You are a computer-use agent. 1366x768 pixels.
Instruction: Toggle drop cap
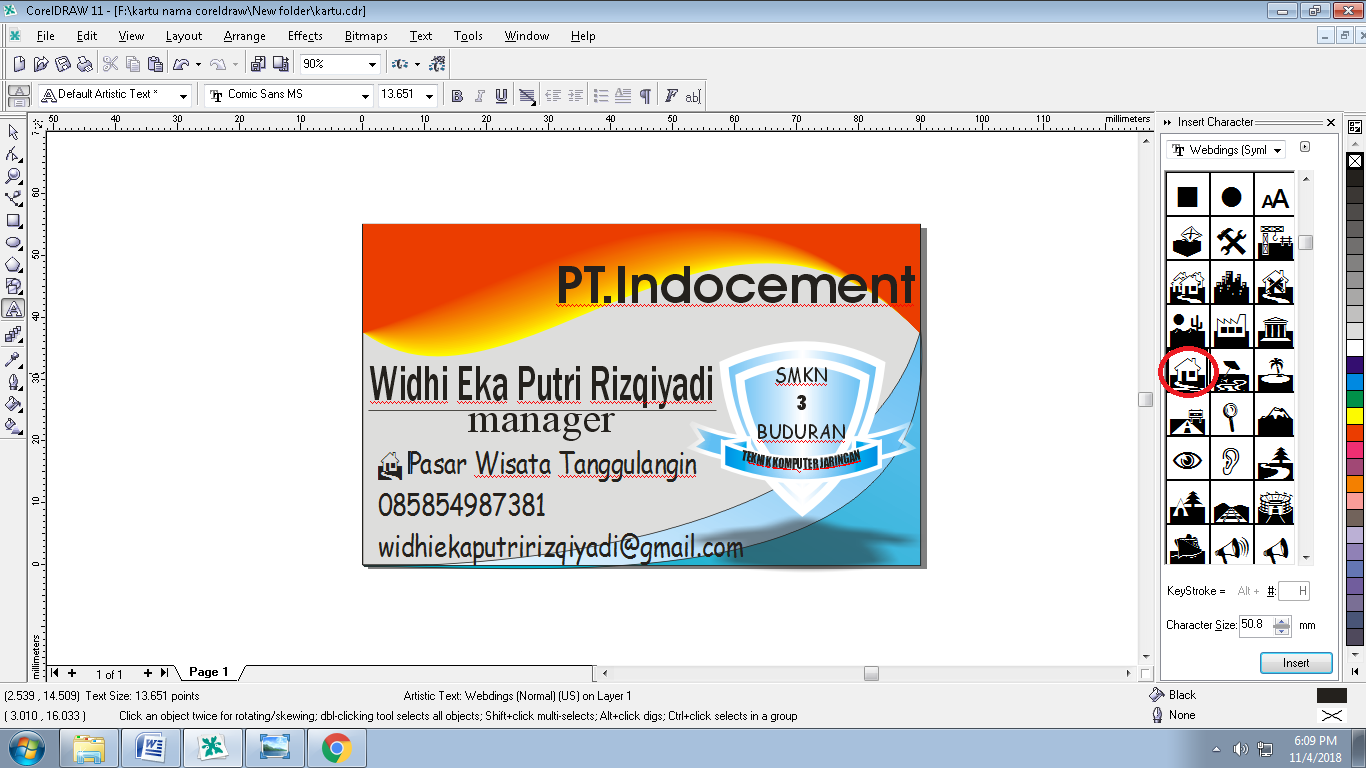point(623,96)
